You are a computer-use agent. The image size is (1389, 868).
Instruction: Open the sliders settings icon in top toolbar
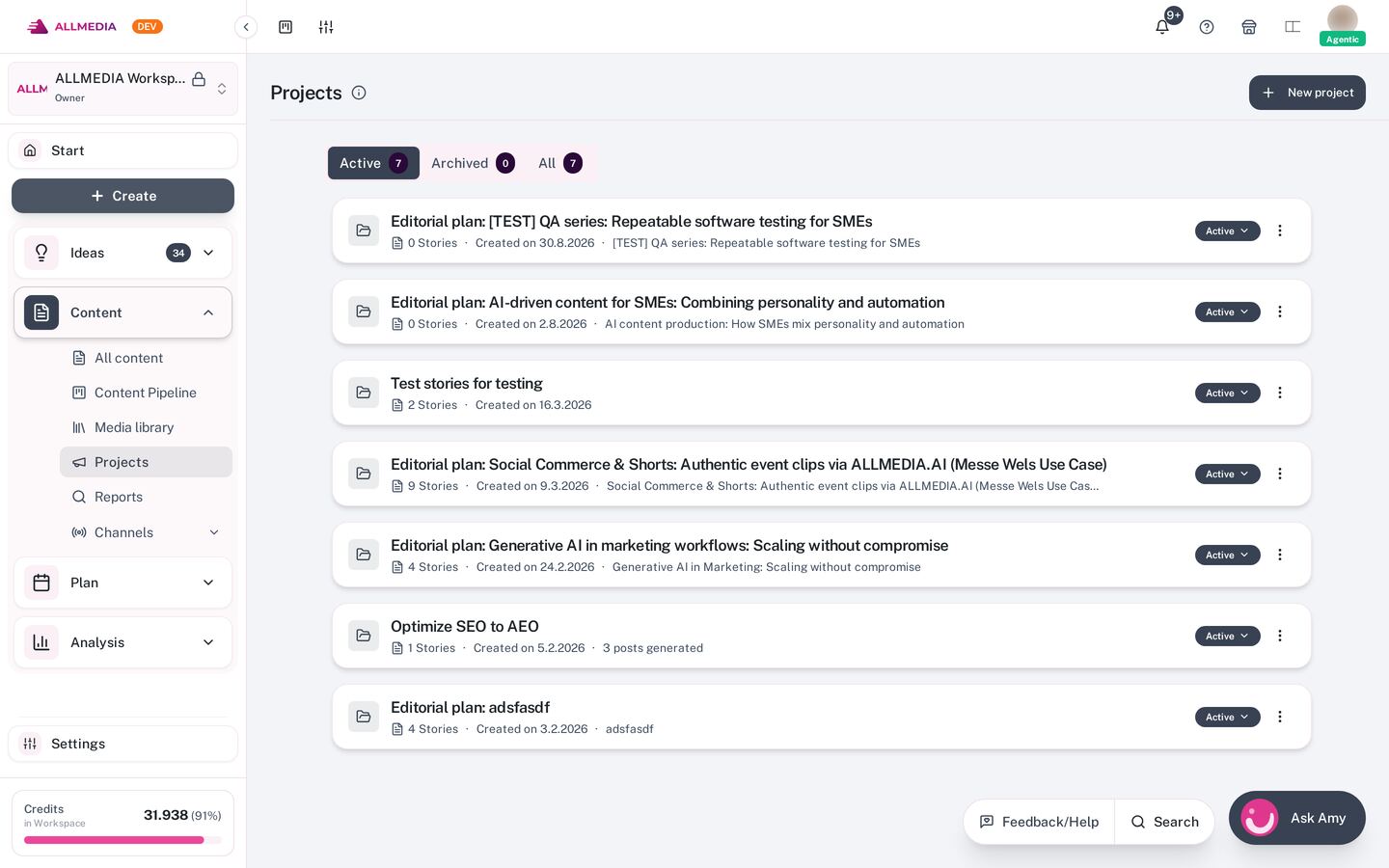[326, 27]
